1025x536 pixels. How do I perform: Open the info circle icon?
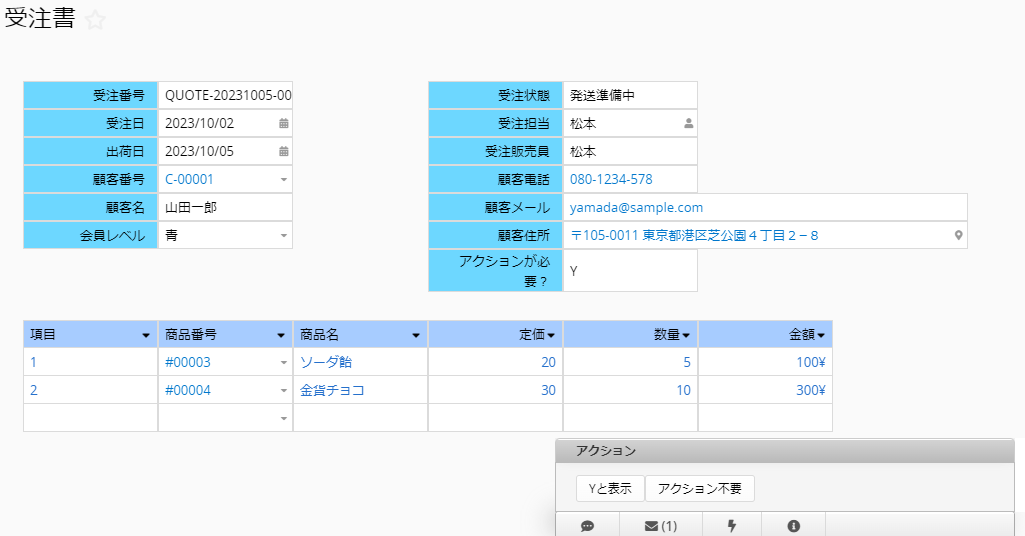[793, 526]
